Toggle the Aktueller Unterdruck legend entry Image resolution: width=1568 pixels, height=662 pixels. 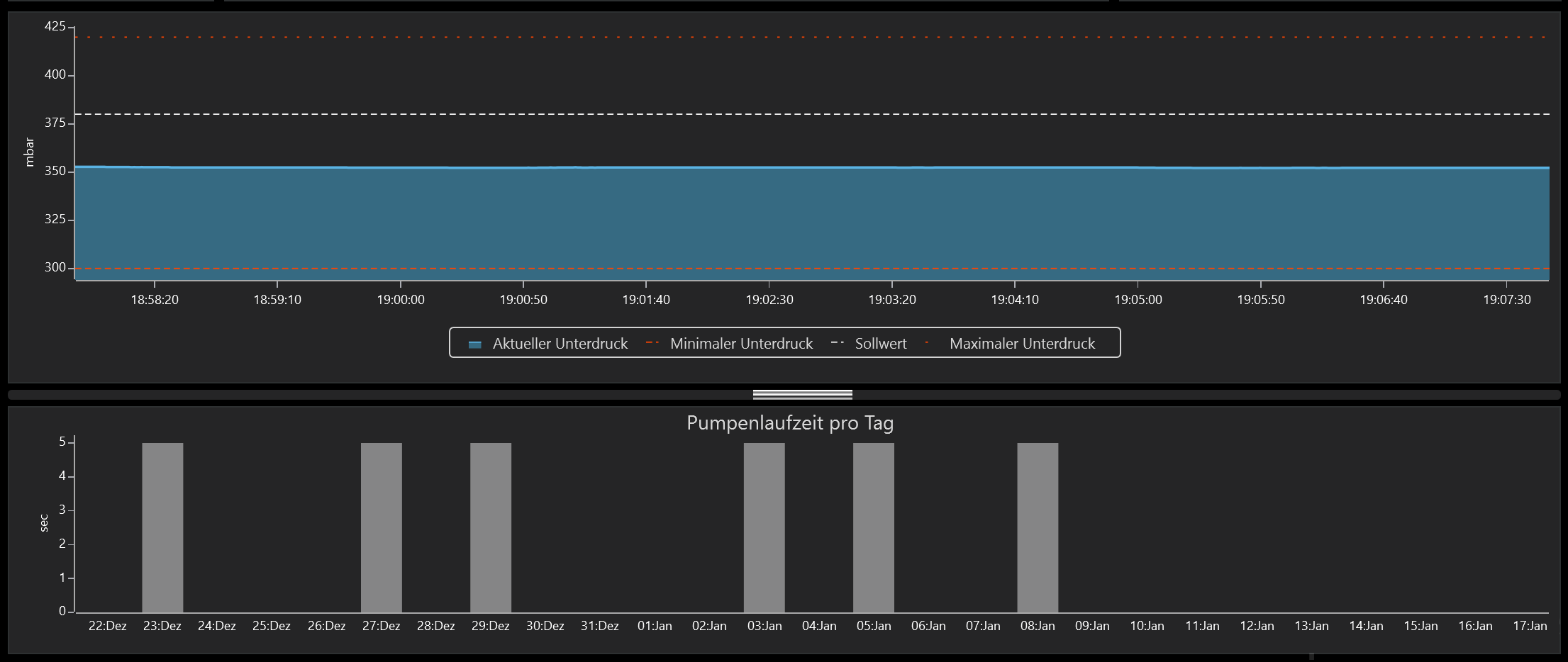[x=548, y=344]
